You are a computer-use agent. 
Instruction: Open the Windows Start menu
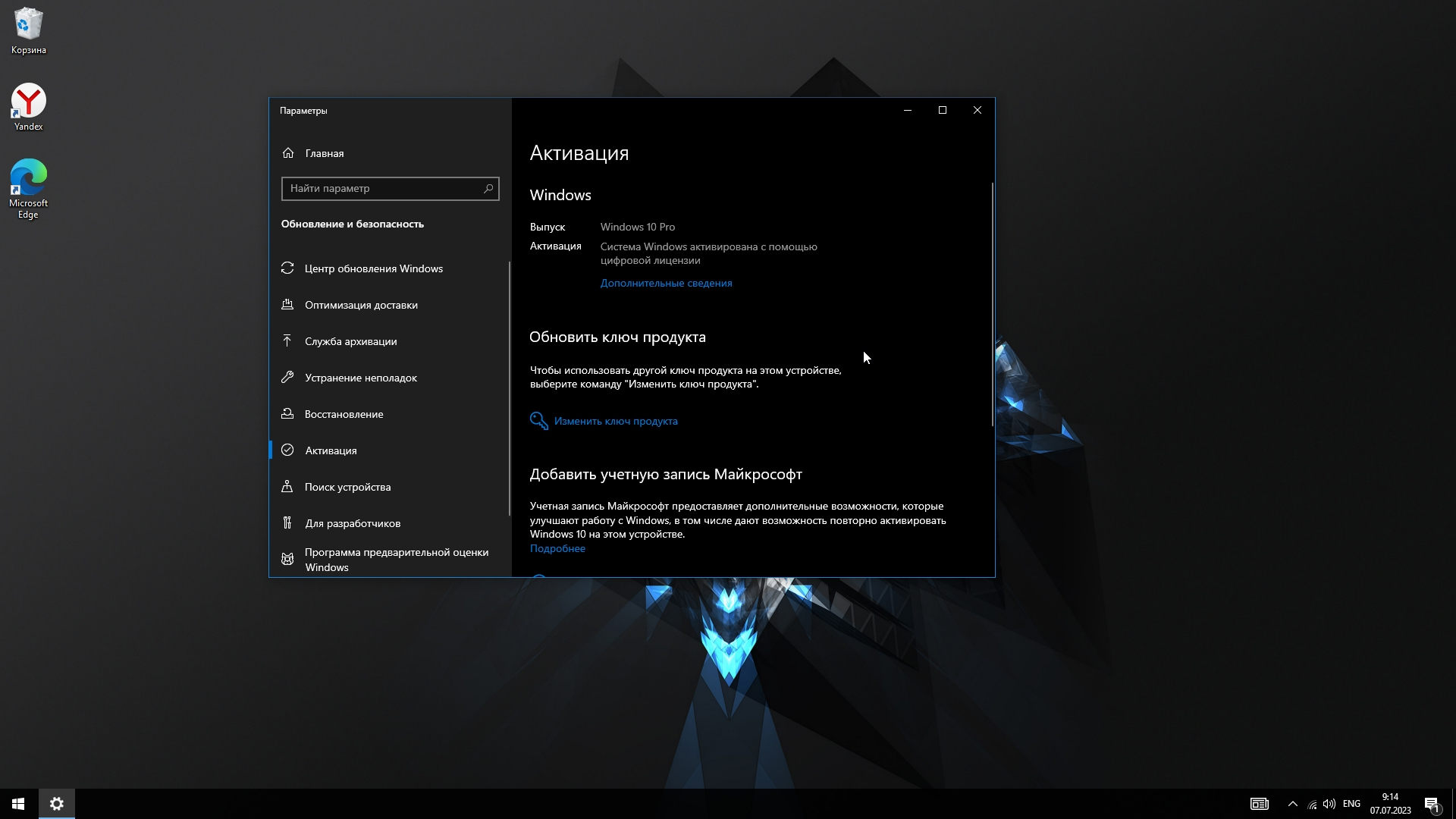pyautogui.click(x=18, y=804)
